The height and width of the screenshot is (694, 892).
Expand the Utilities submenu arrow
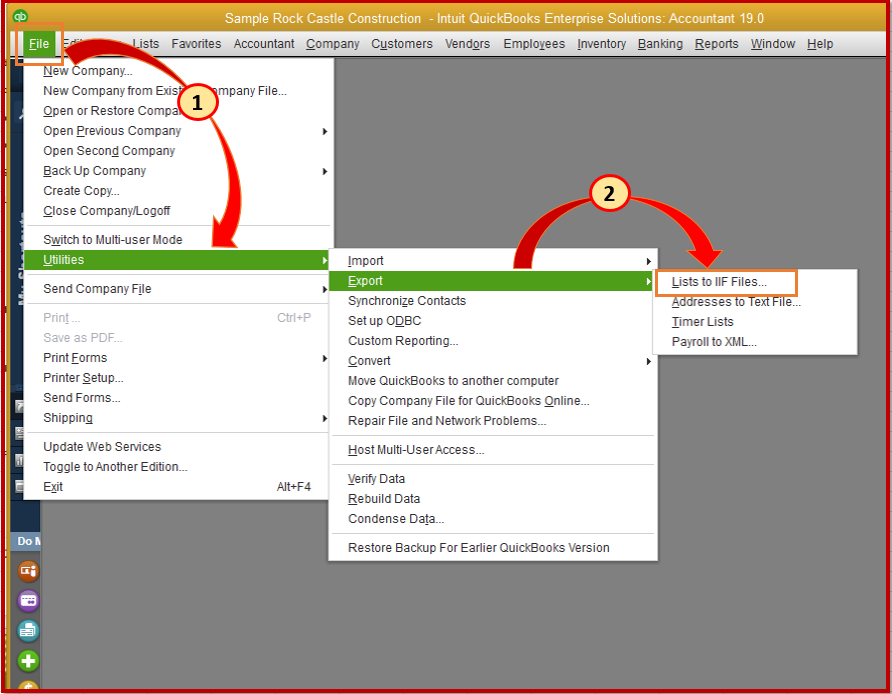pyautogui.click(x=325, y=261)
